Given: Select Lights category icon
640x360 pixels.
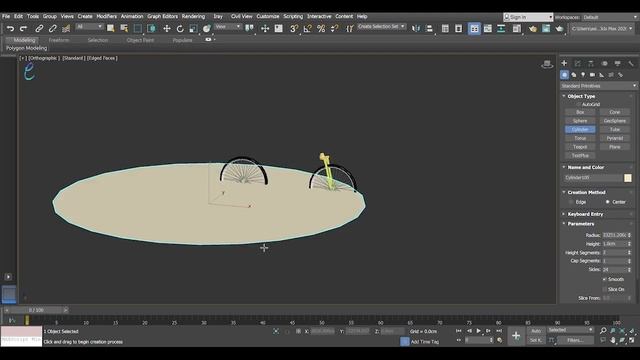Looking at the screenshot, I should [583, 75].
